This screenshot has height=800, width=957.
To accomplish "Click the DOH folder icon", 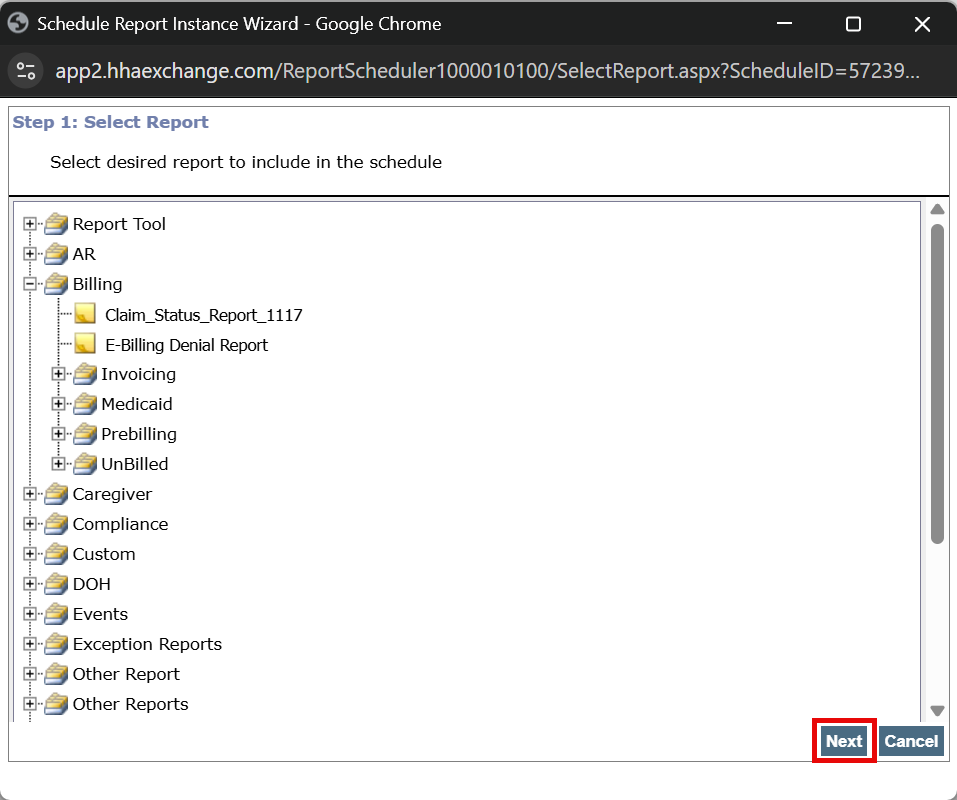I will [x=56, y=584].
